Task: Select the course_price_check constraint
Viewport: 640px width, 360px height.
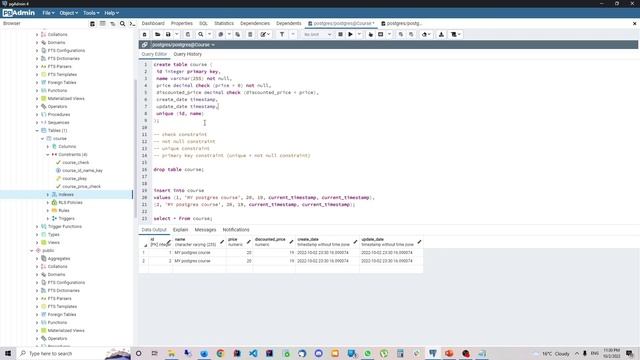Action: pyautogui.click(x=81, y=187)
